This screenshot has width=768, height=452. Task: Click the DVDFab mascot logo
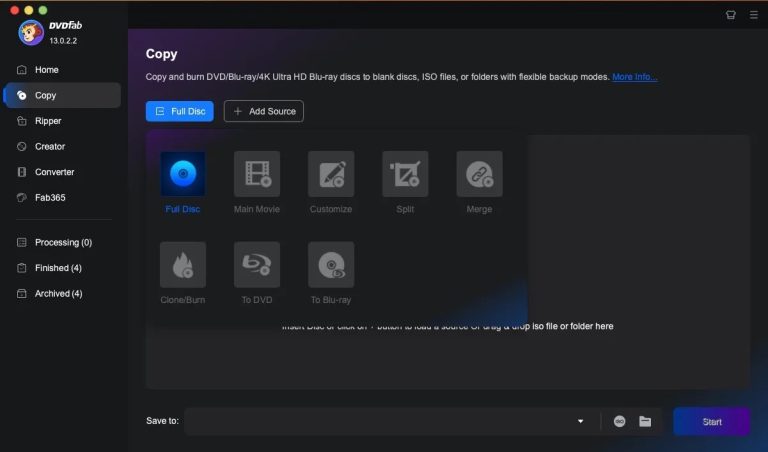coord(31,32)
